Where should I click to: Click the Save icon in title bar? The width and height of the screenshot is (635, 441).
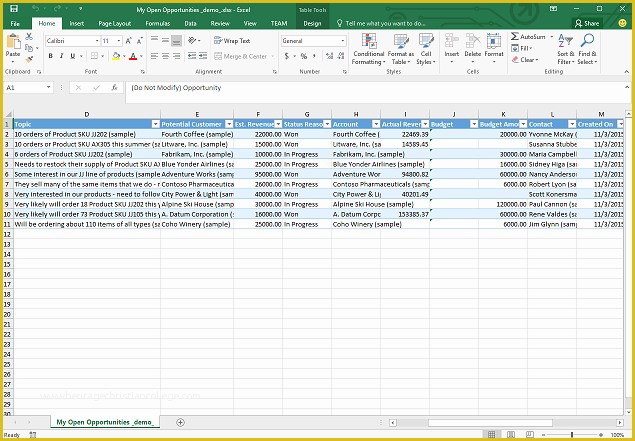(14, 9)
